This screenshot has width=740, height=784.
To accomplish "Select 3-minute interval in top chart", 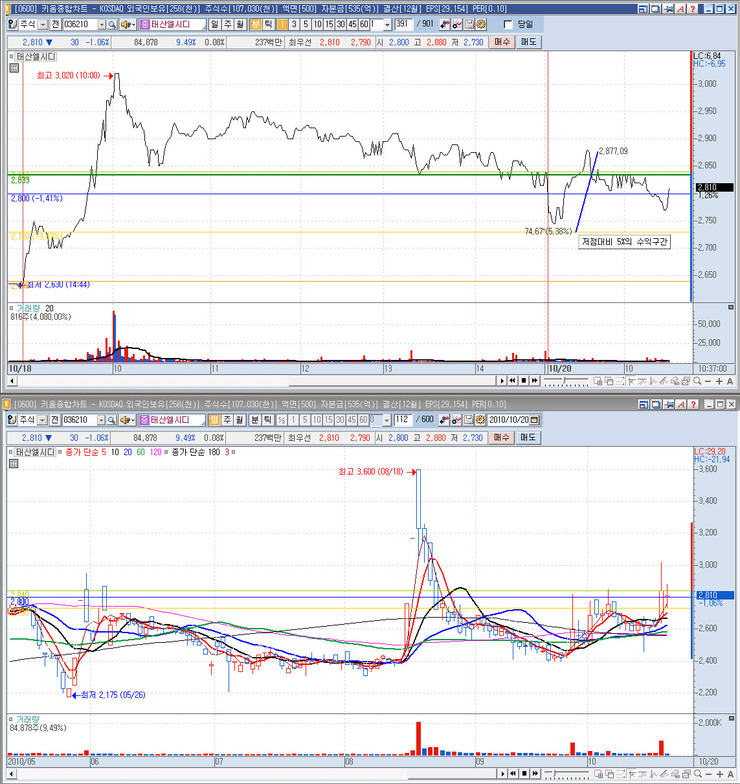I will [x=294, y=24].
